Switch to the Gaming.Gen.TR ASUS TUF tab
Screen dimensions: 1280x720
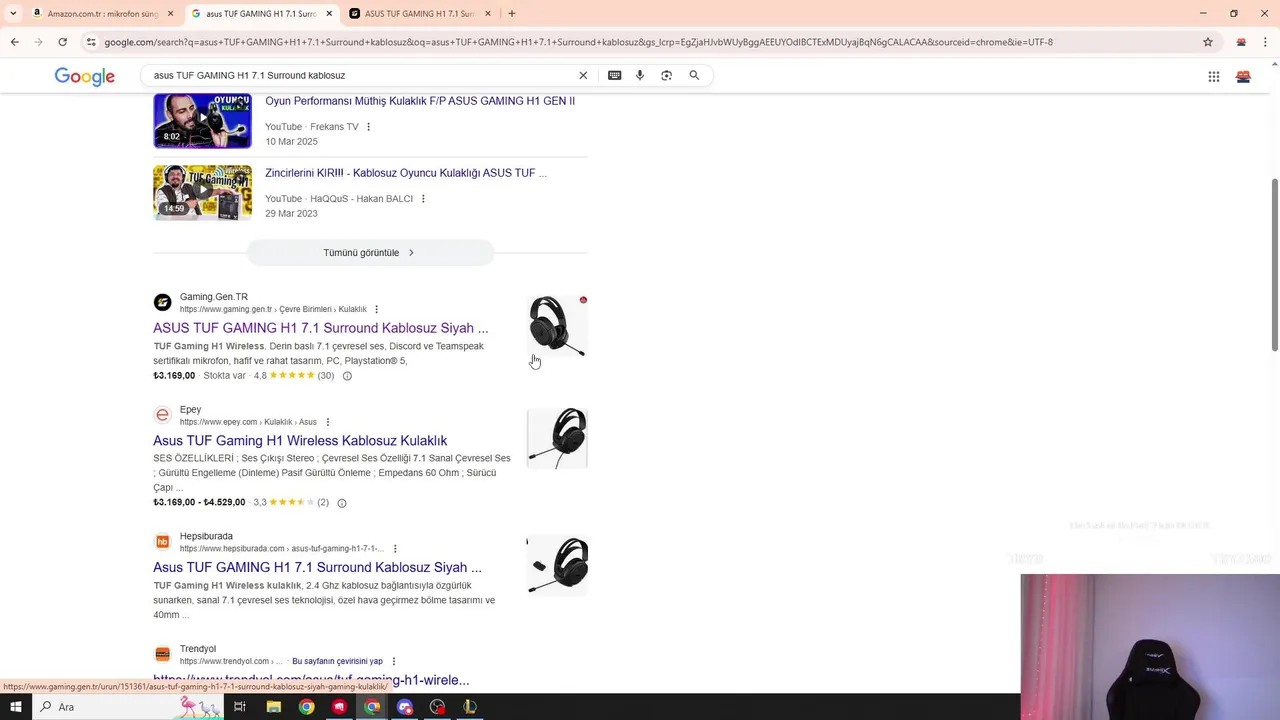click(420, 14)
